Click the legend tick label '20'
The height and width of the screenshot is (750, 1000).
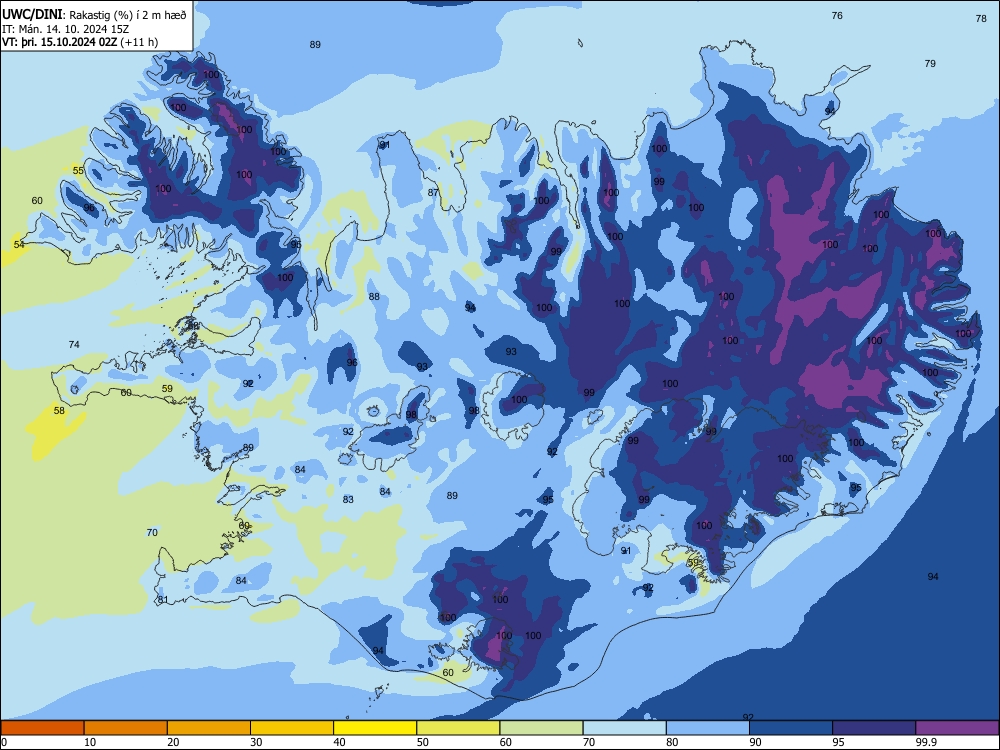tap(173, 742)
